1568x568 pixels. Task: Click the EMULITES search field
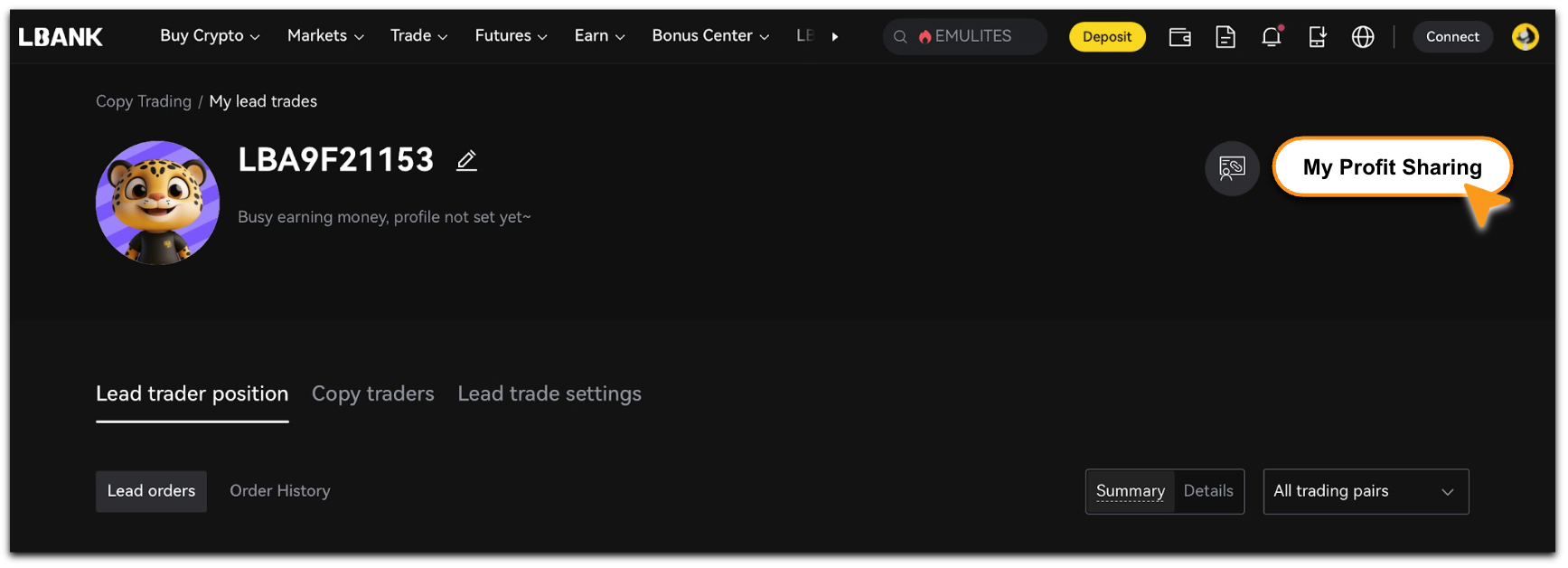click(972, 36)
